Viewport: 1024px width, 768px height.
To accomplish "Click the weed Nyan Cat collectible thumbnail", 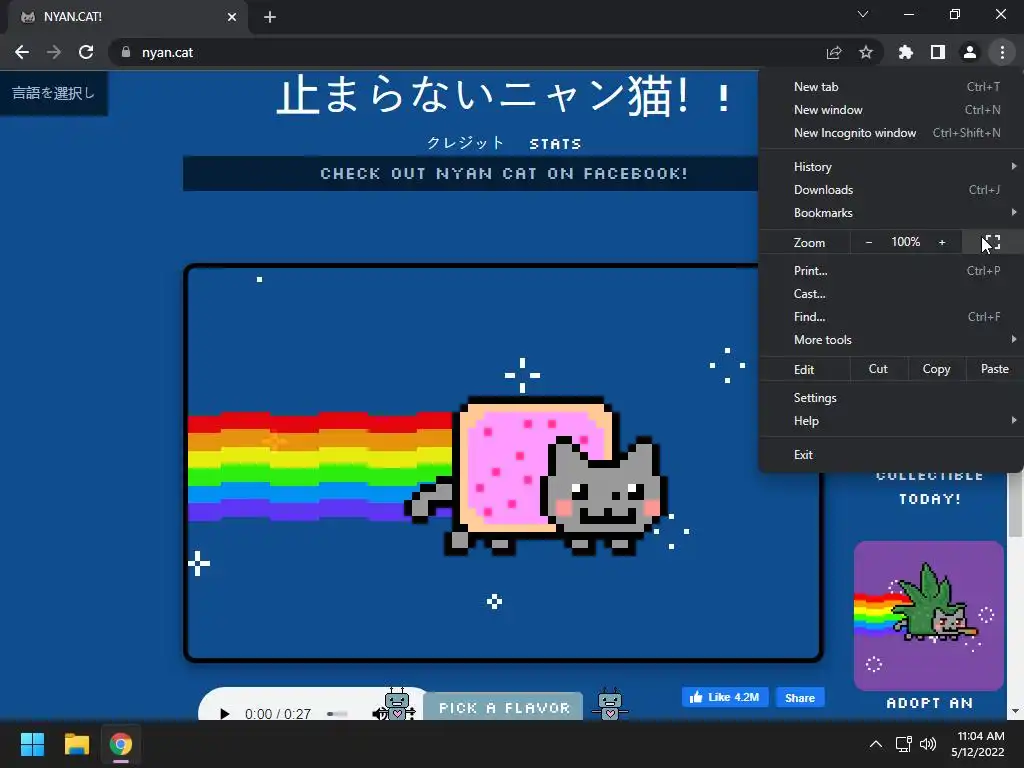I will click(929, 615).
